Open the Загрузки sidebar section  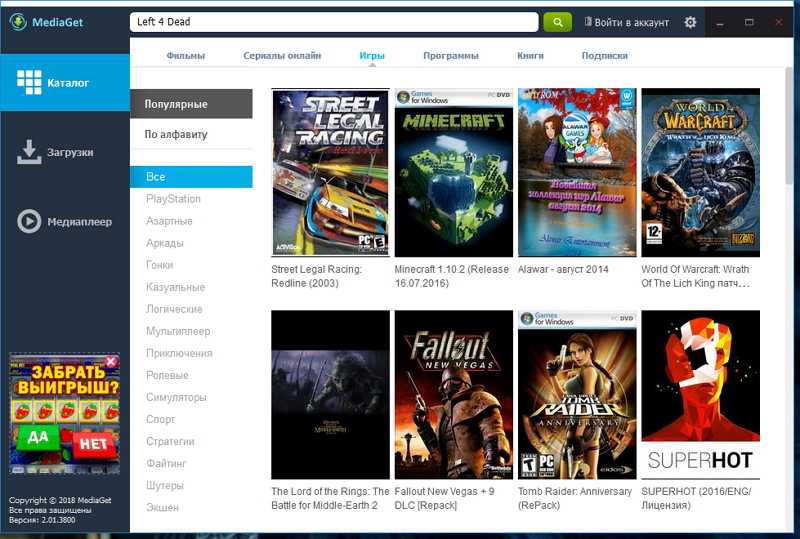click(65, 152)
